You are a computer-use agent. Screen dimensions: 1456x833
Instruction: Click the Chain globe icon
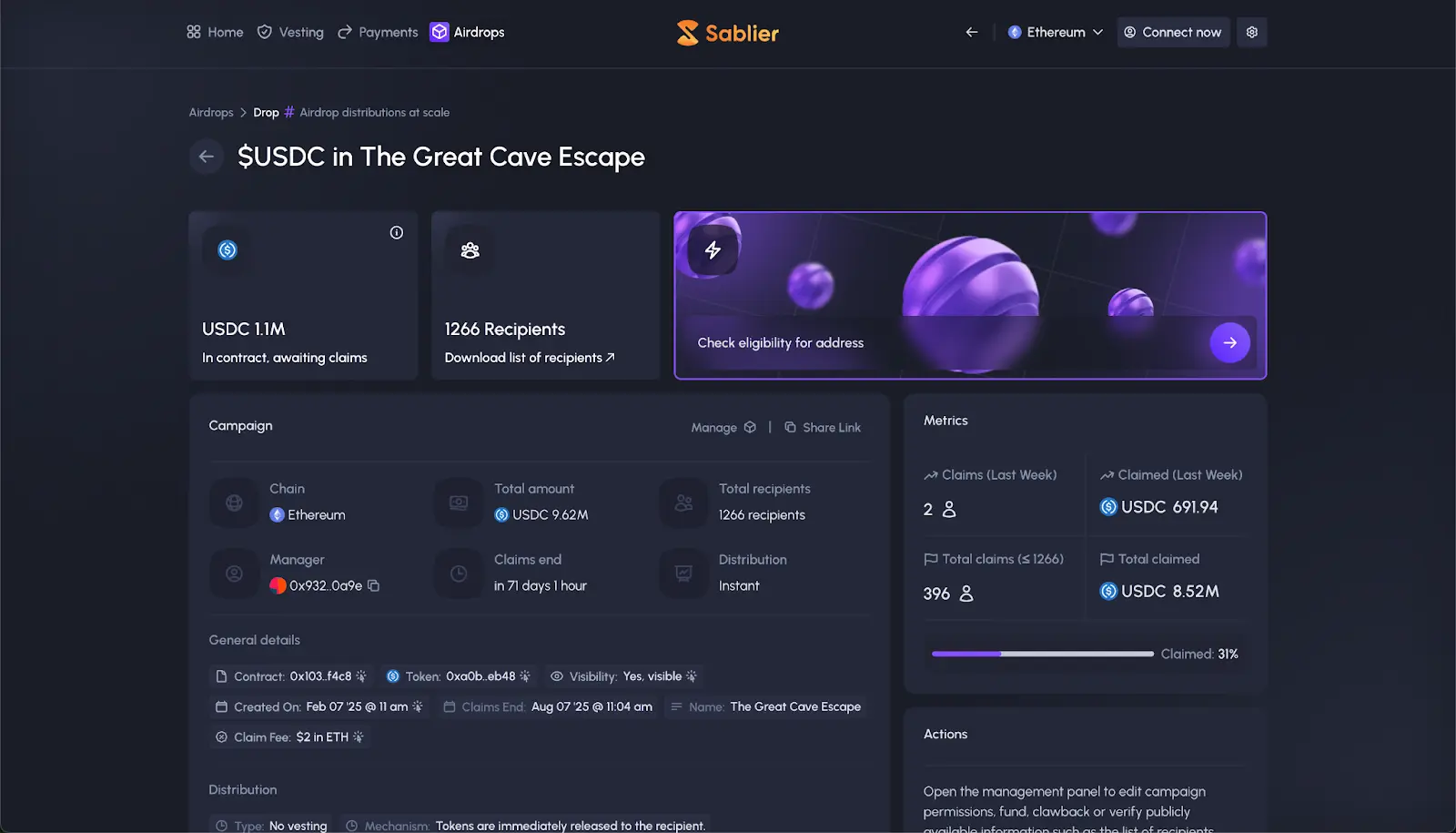pyautogui.click(x=234, y=502)
